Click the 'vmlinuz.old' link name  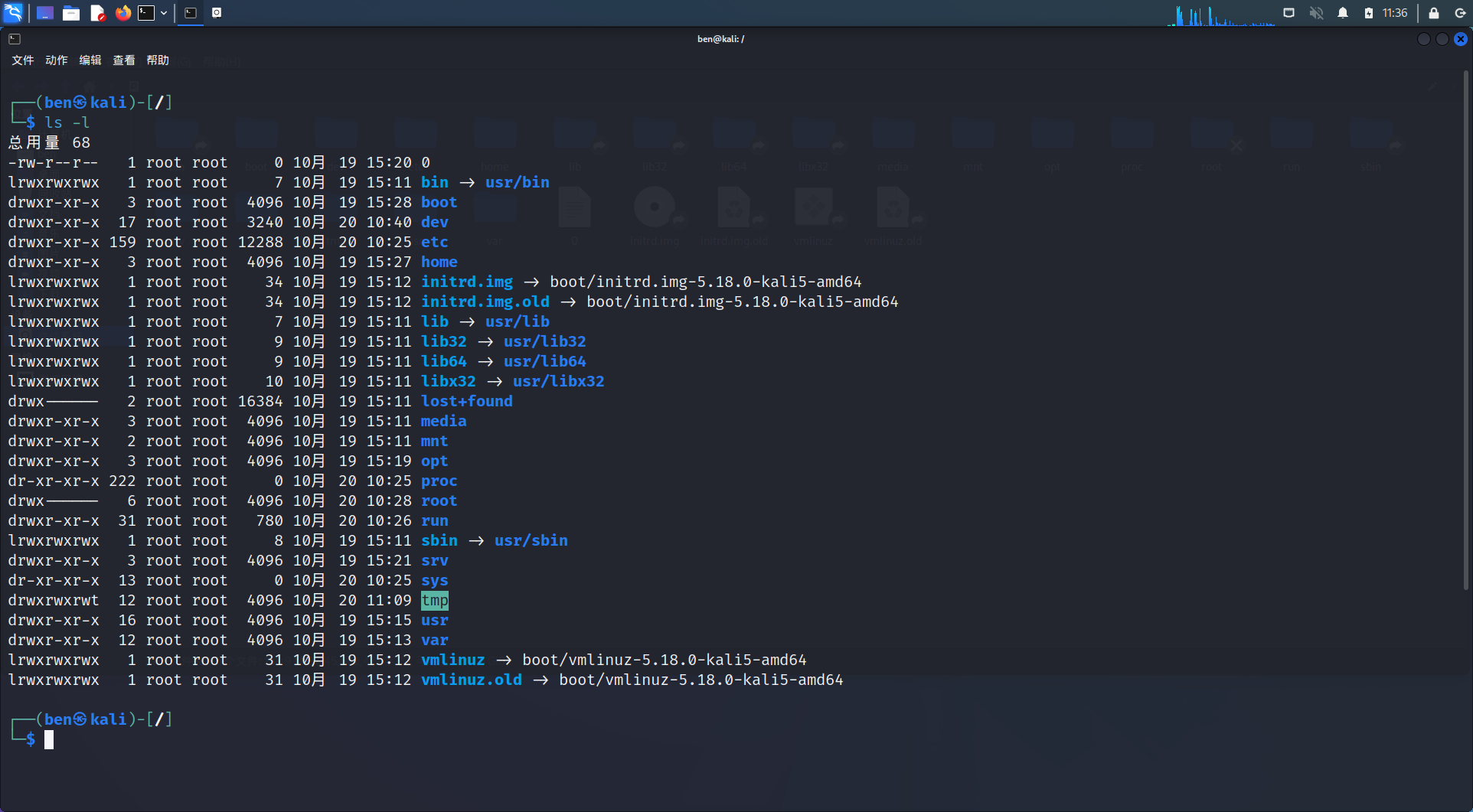tap(472, 680)
